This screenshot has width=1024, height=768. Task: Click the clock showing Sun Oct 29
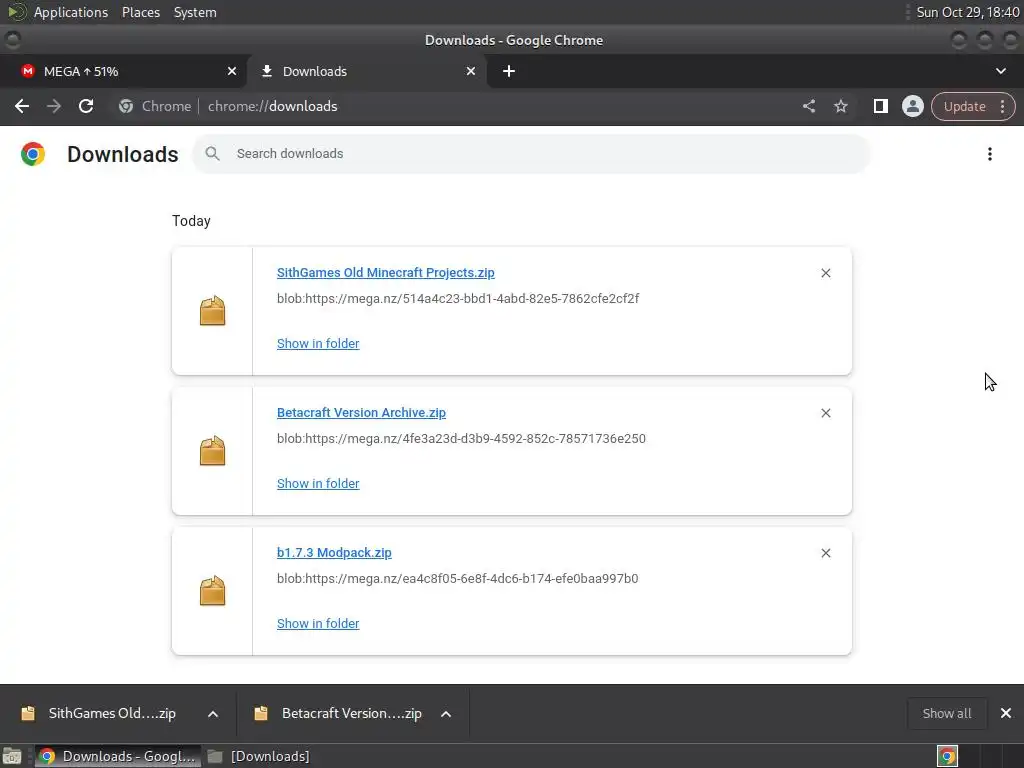click(x=967, y=12)
